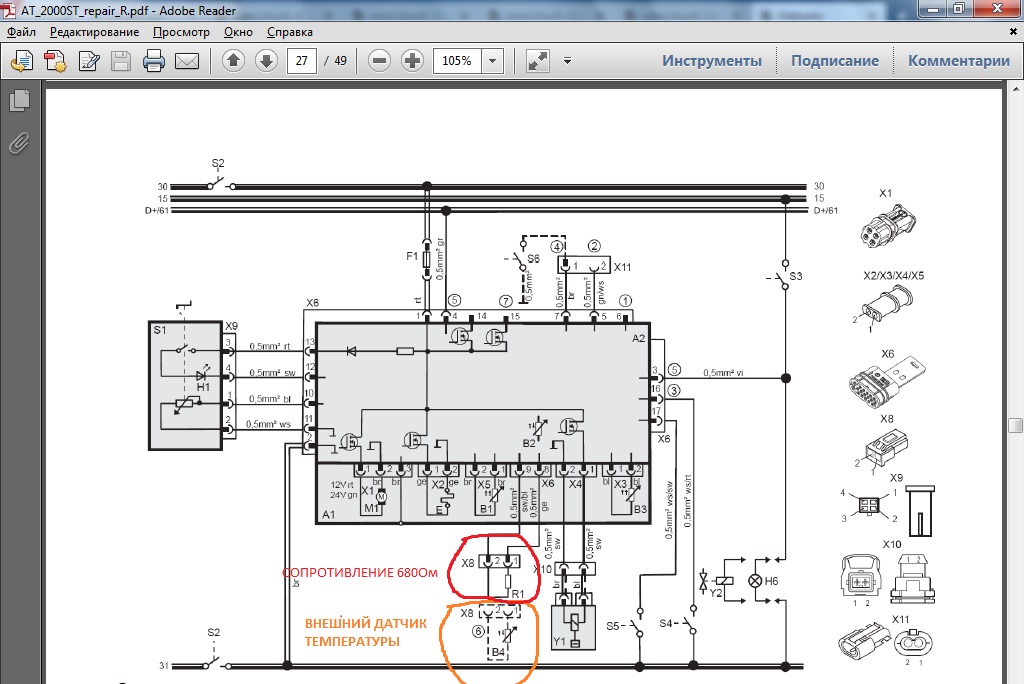This screenshot has height=684, width=1024.
Task: Click the grayed save floppy disk icon
Action: pos(121,61)
